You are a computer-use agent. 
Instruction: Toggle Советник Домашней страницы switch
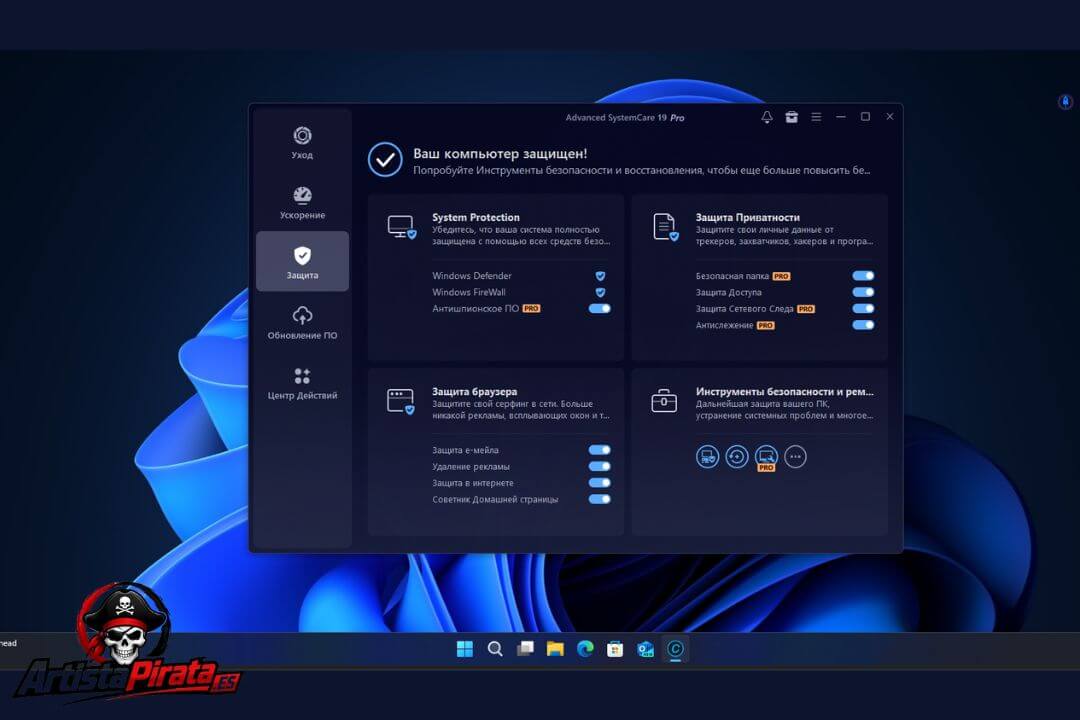(x=599, y=500)
